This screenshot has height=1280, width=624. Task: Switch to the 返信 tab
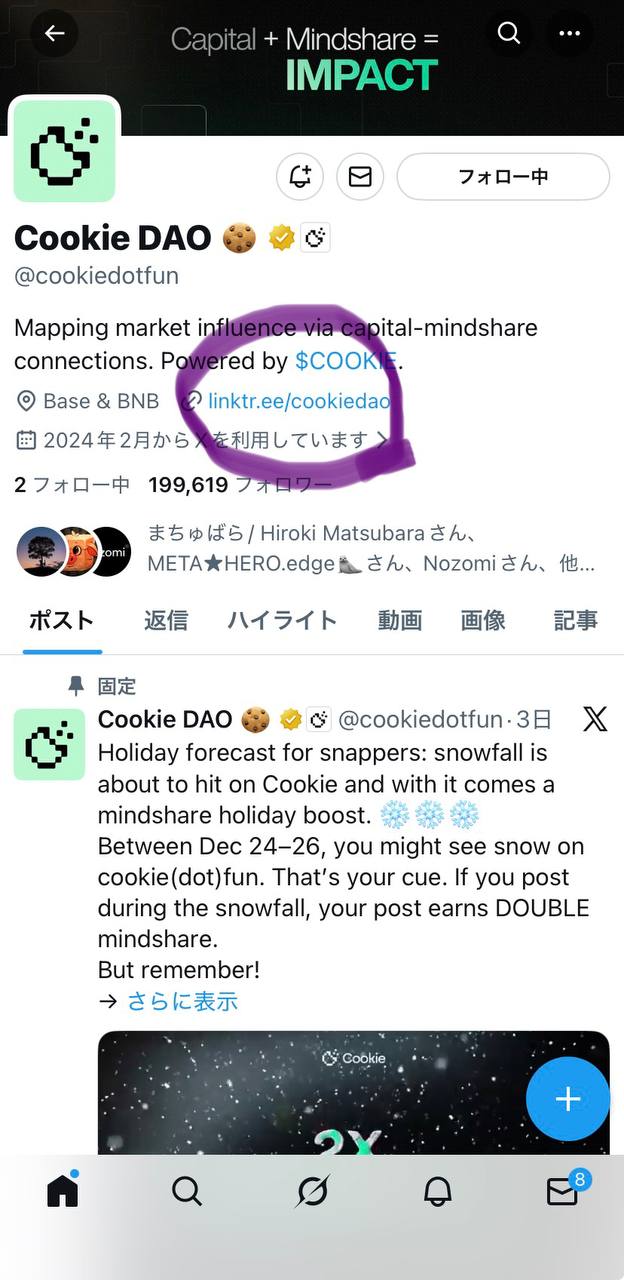tap(165, 620)
